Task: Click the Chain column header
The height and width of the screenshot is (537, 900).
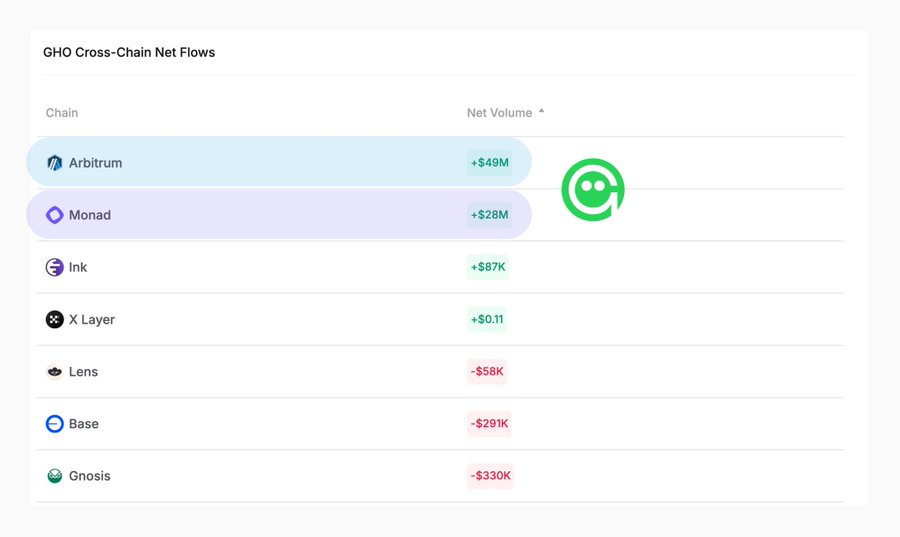Action: (62, 113)
